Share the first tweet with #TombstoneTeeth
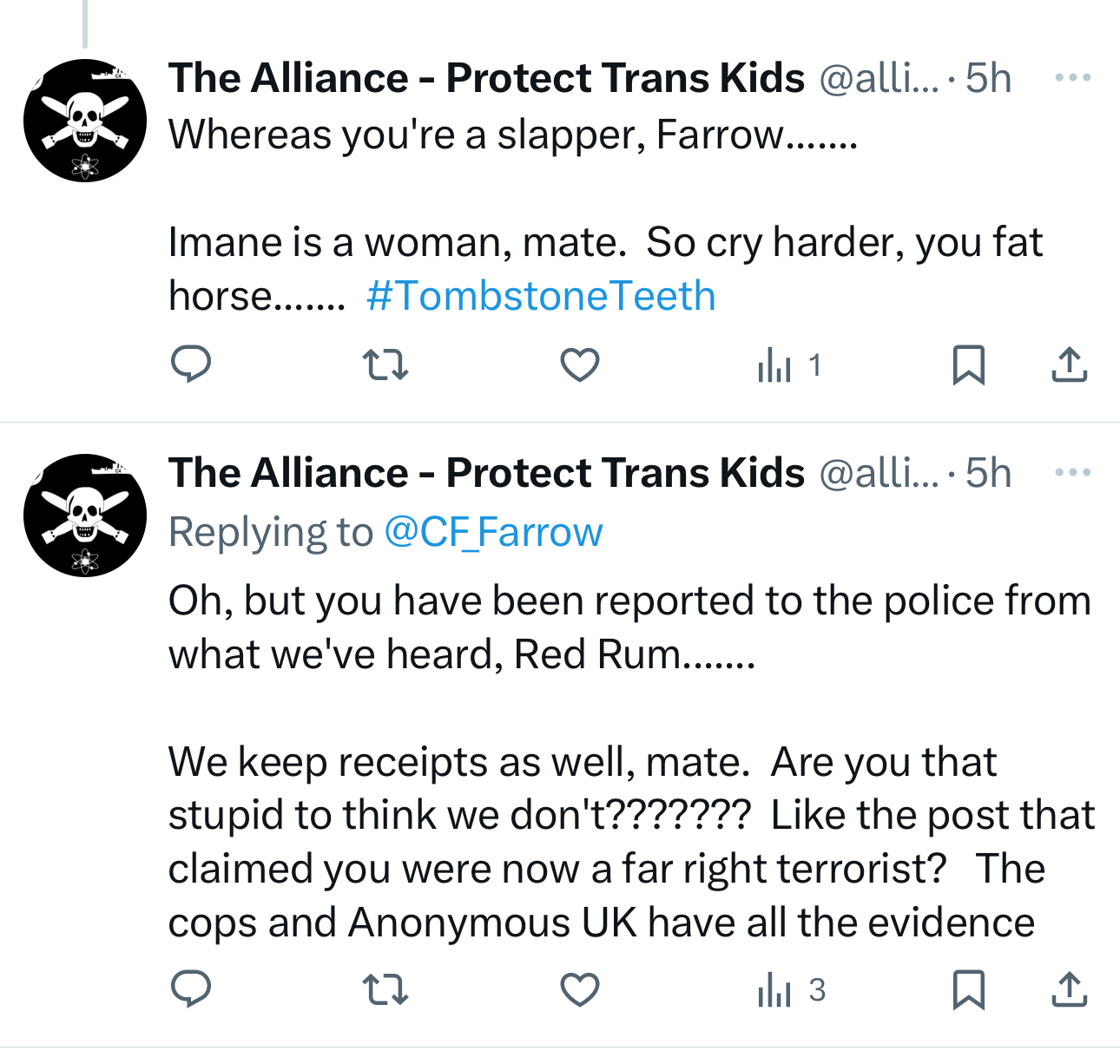 pos(1069,365)
